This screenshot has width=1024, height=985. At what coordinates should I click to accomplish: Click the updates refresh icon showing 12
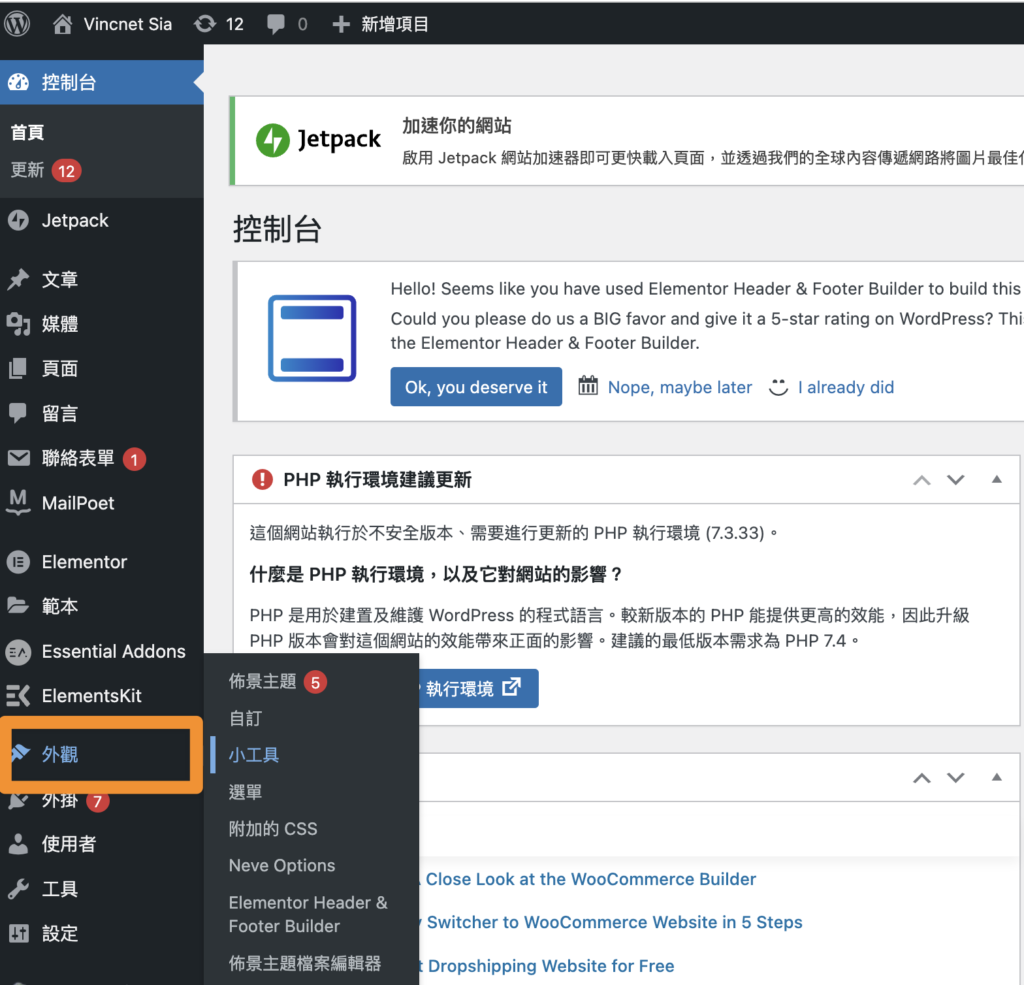click(x=204, y=24)
